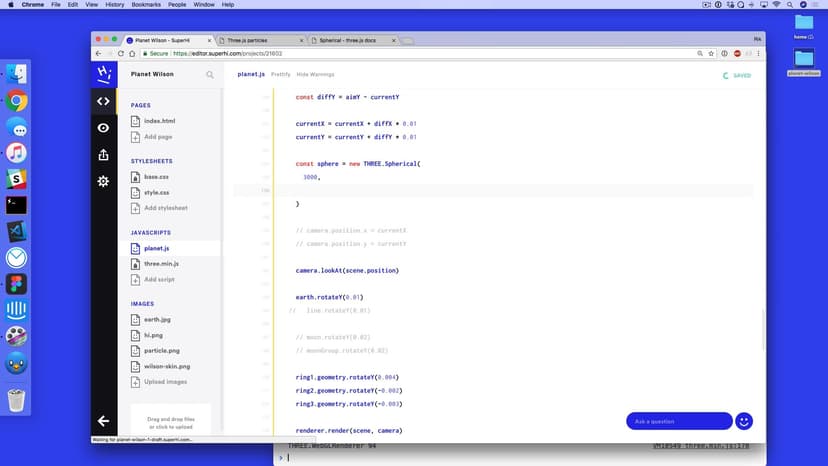This screenshot has height=466, width=828.
Task: Click the Ask a question input field
Action: point(679,421)
